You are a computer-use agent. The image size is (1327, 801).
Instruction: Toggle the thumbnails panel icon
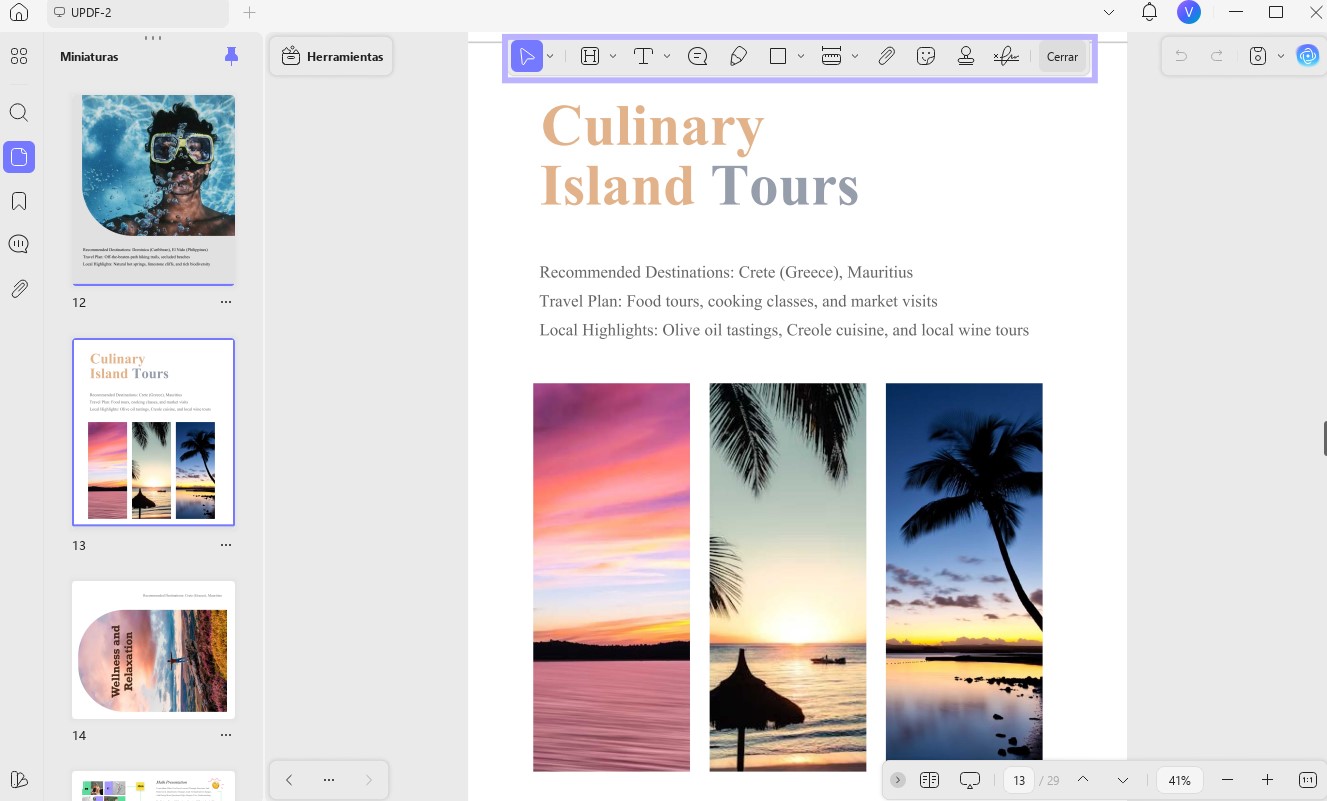tap(19, 157)
